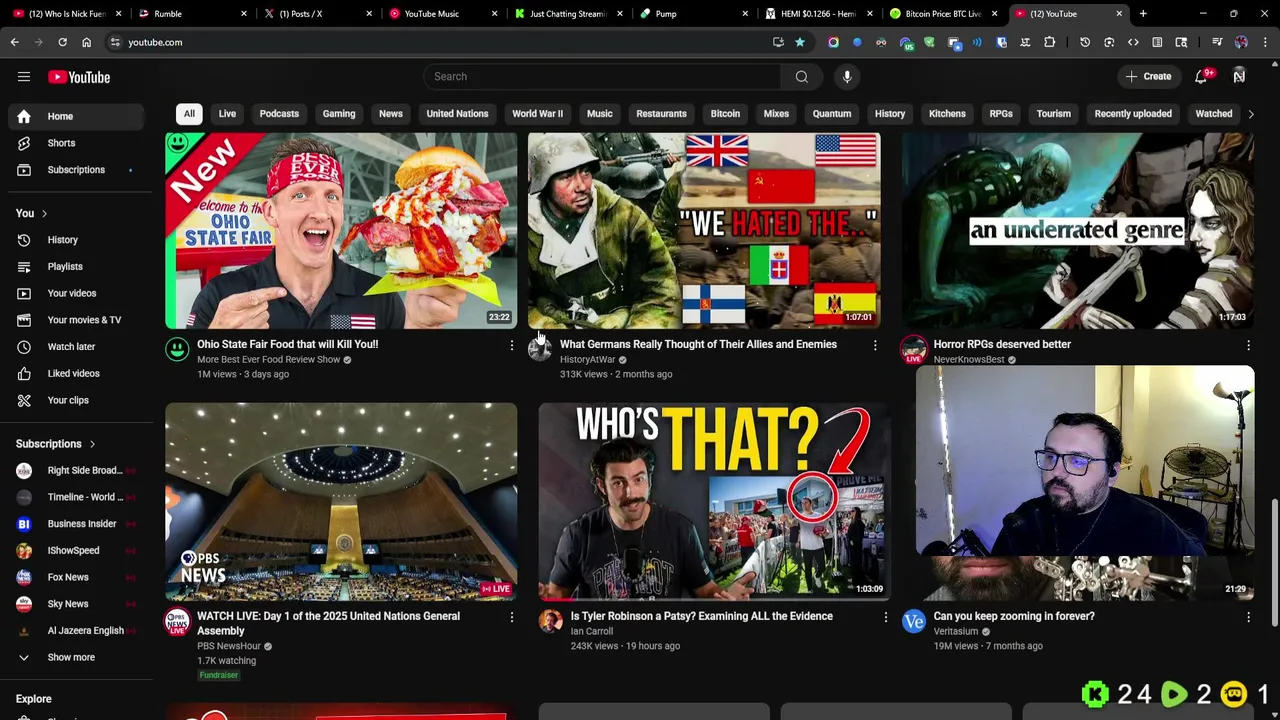Go back in browser
Image resolution: width=1280 pixels, height=720 pixels.
(x=14, y=42)
